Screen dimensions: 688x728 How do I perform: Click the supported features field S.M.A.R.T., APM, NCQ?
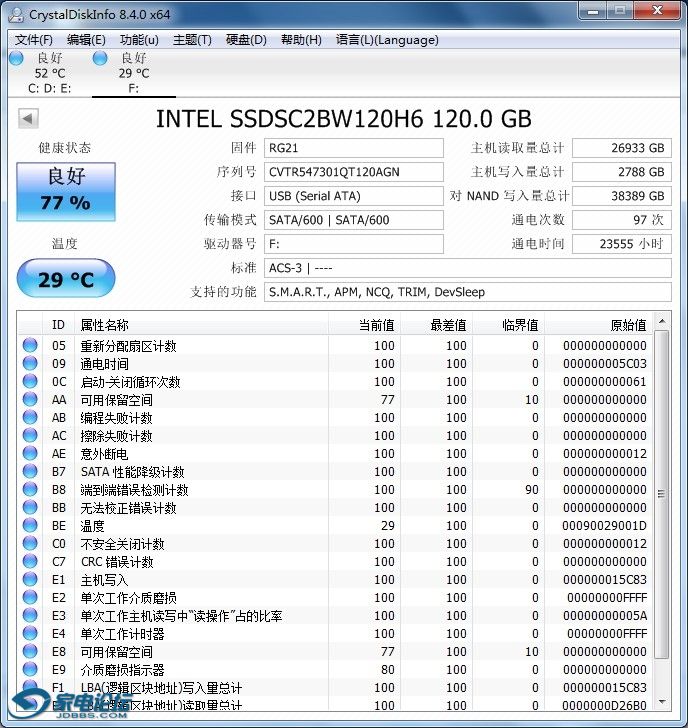(467, 292)
